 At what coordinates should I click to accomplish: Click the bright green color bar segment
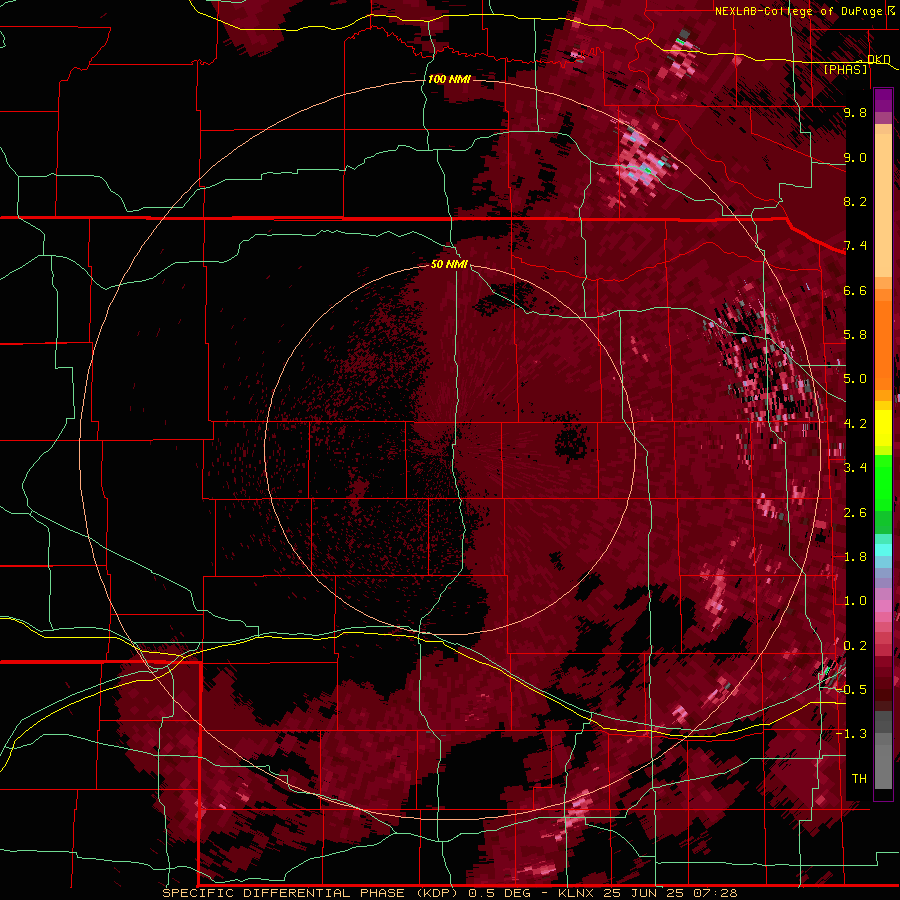pos(883,482)
